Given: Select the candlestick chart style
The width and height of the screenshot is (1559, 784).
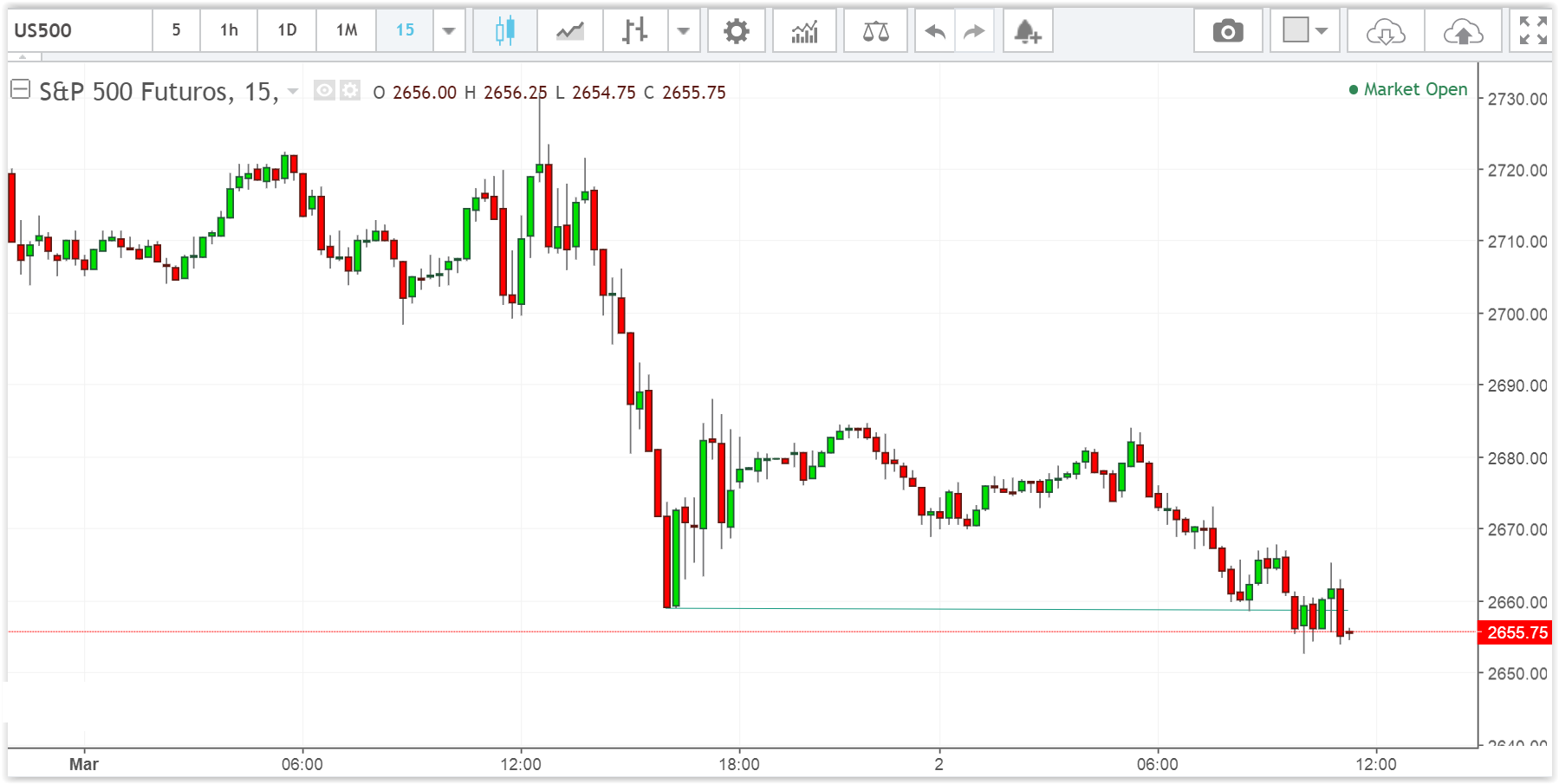Looking at the screenshot, I should click(504, 31).
